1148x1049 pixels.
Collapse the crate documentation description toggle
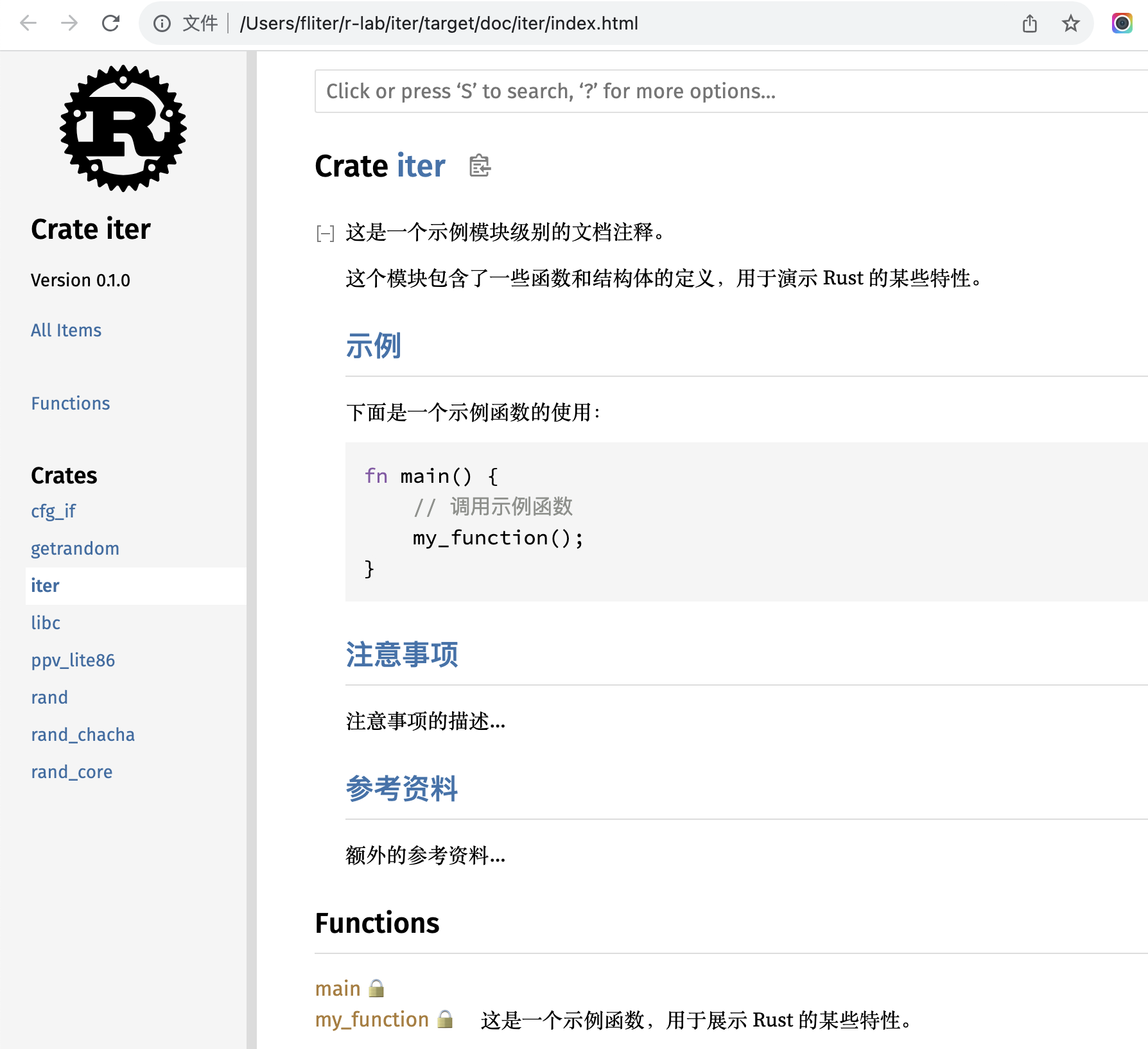click(x=326, y=233)
